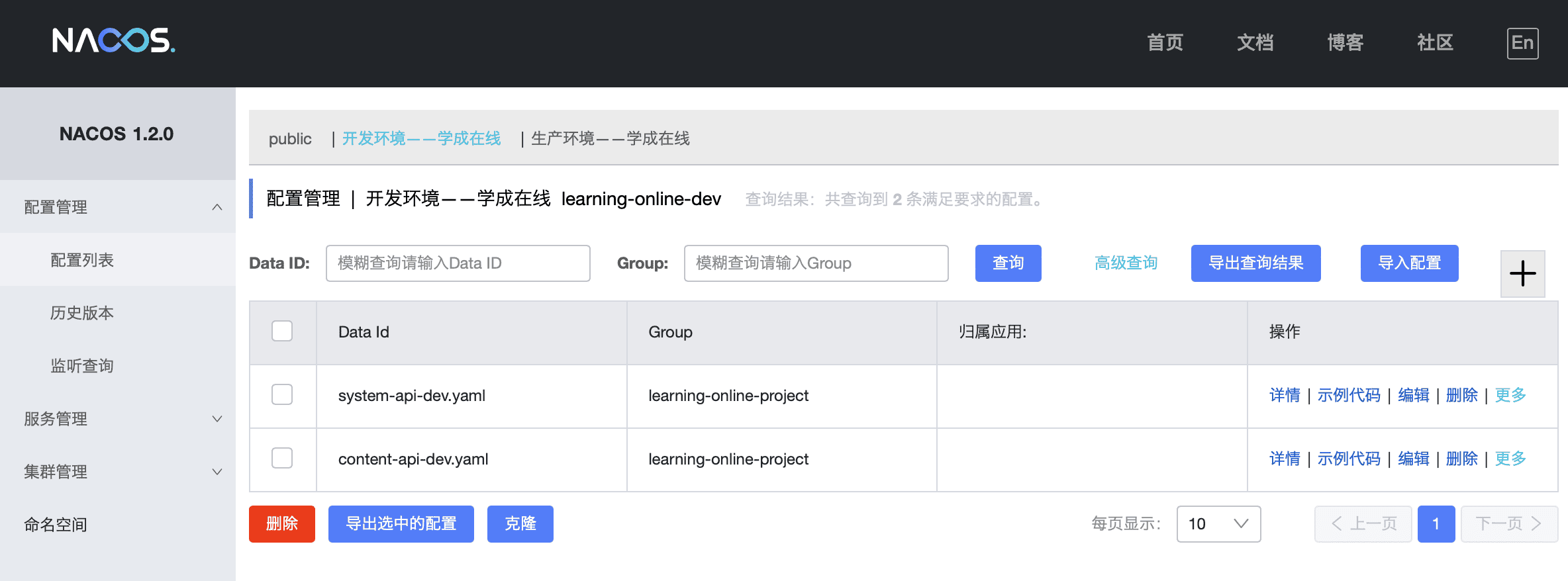Viewport: 1568px width, 581px height.
Task: View 详情 for content-api-dev.yaml
Action: point(1285,459)
